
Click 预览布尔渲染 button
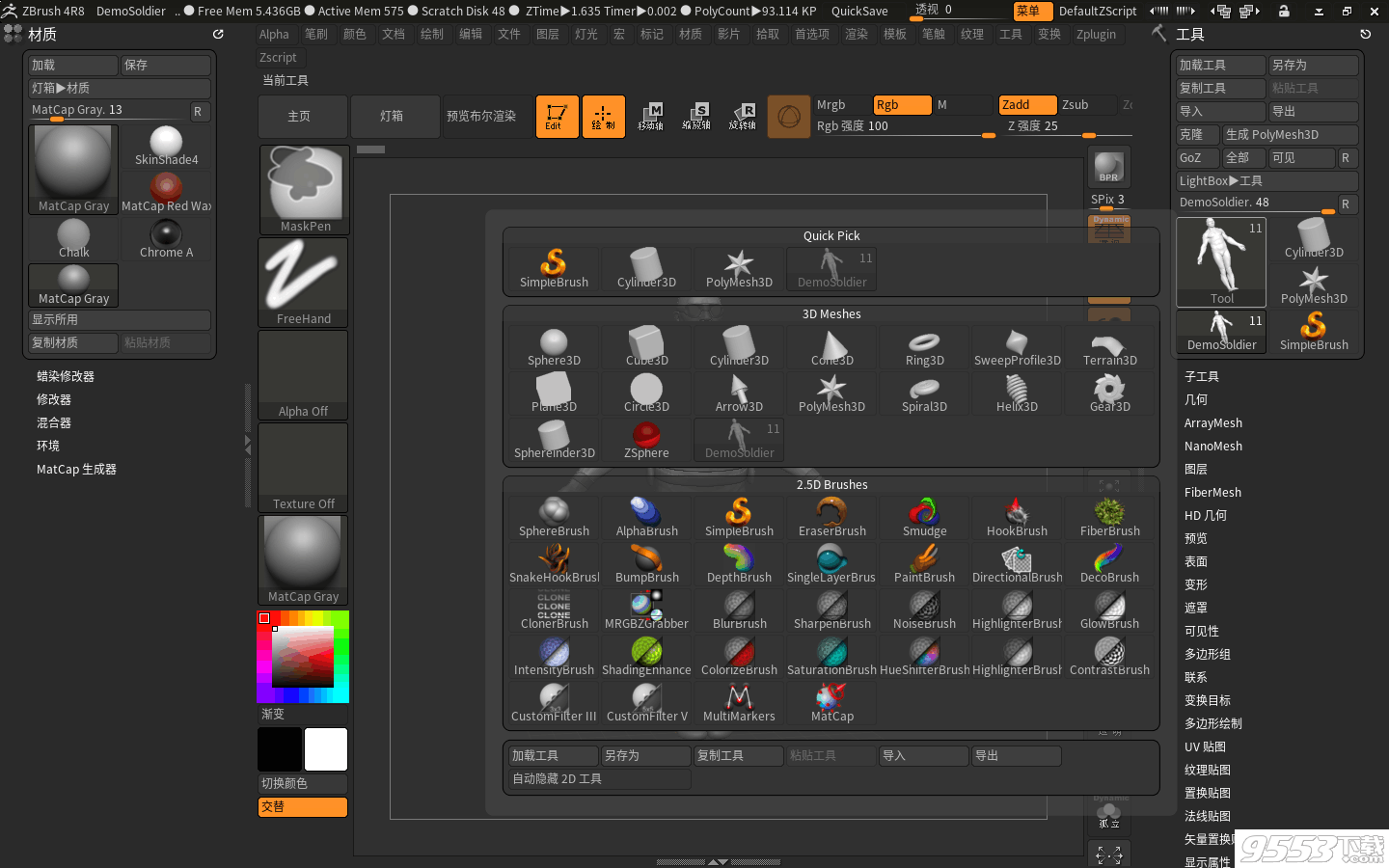(x=487, y=117)
